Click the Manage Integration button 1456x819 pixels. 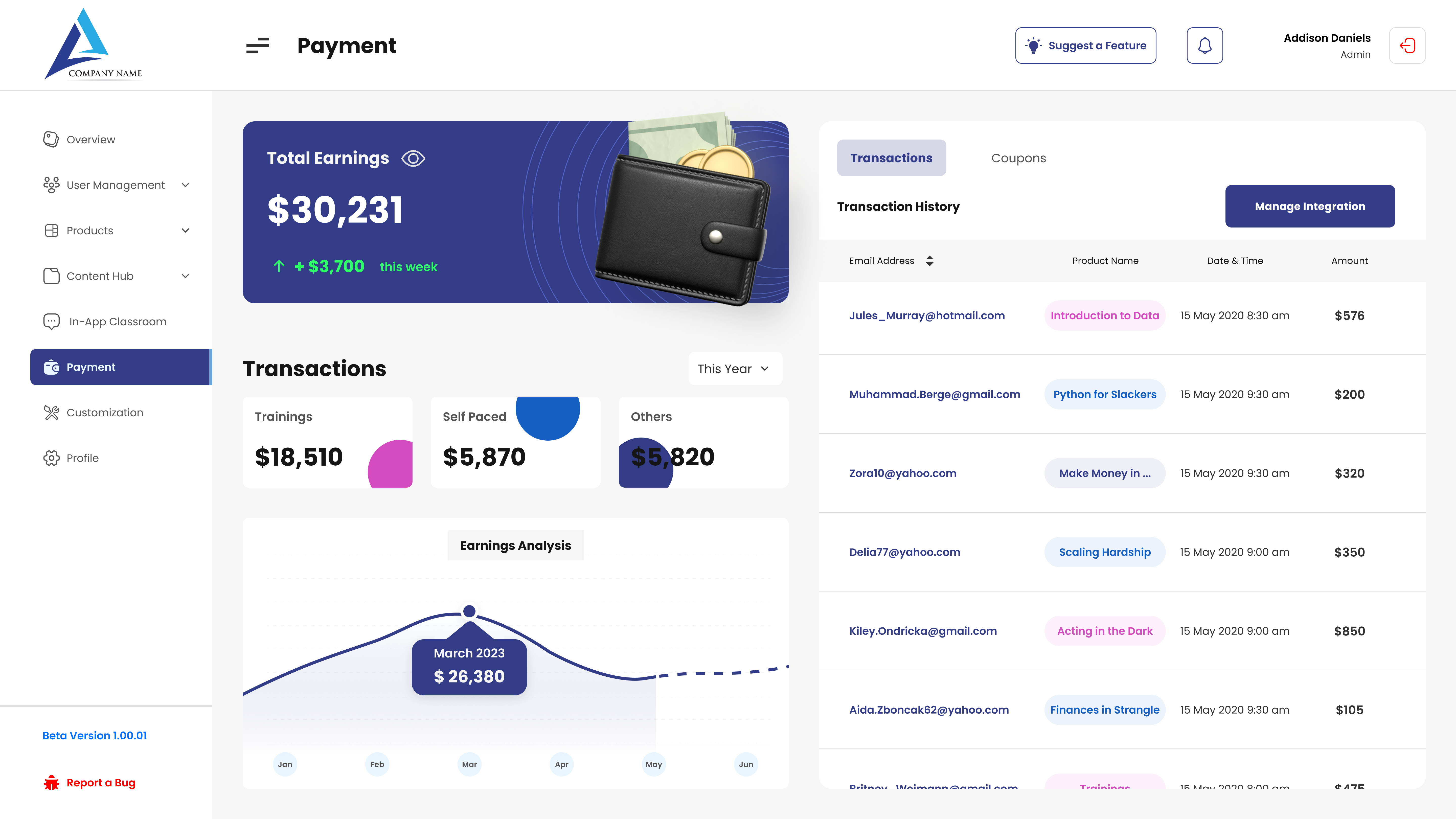tap(1310, 206)
